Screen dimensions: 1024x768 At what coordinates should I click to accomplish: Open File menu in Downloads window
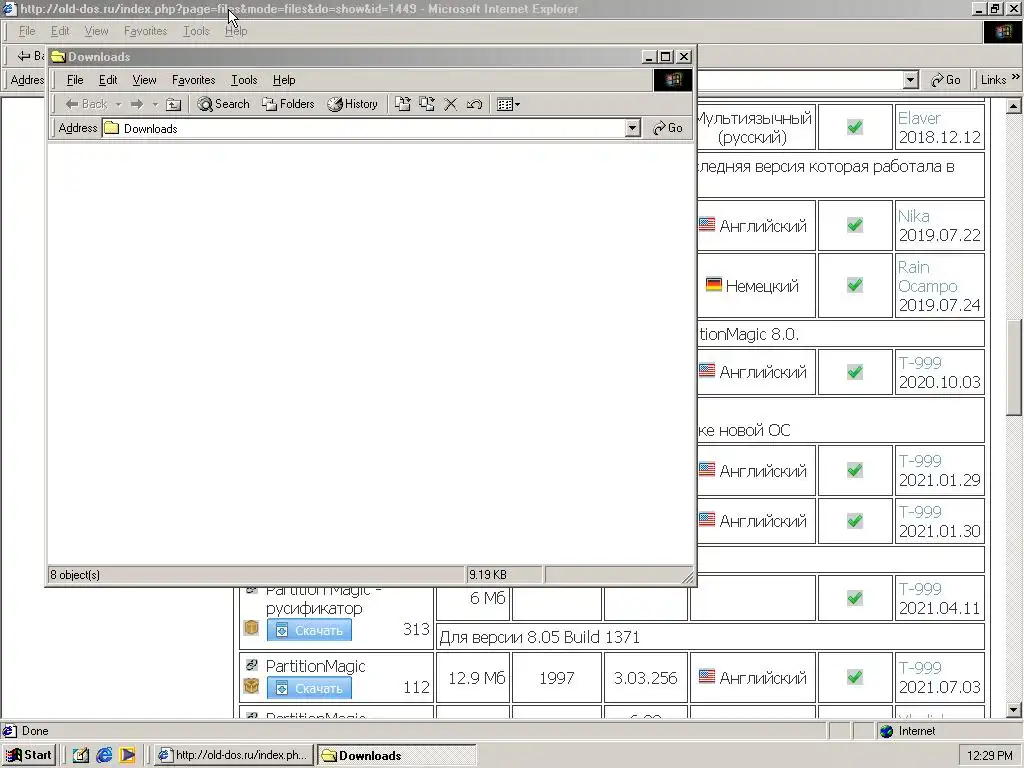[x=75, y=80]
